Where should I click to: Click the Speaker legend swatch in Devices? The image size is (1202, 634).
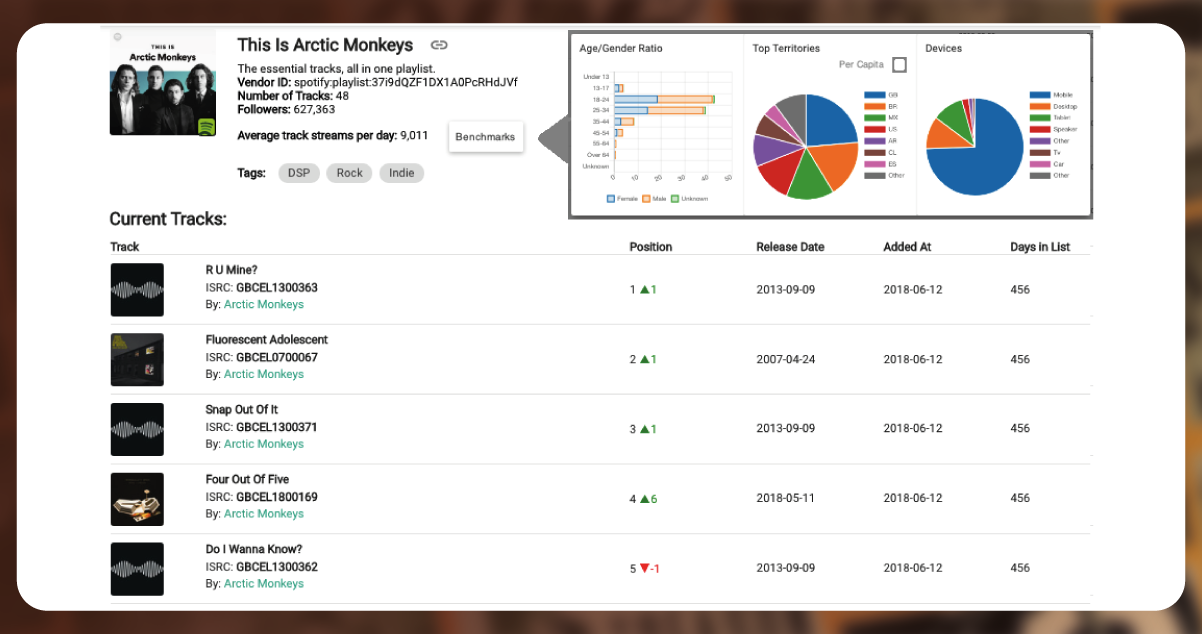[1039, 129]
